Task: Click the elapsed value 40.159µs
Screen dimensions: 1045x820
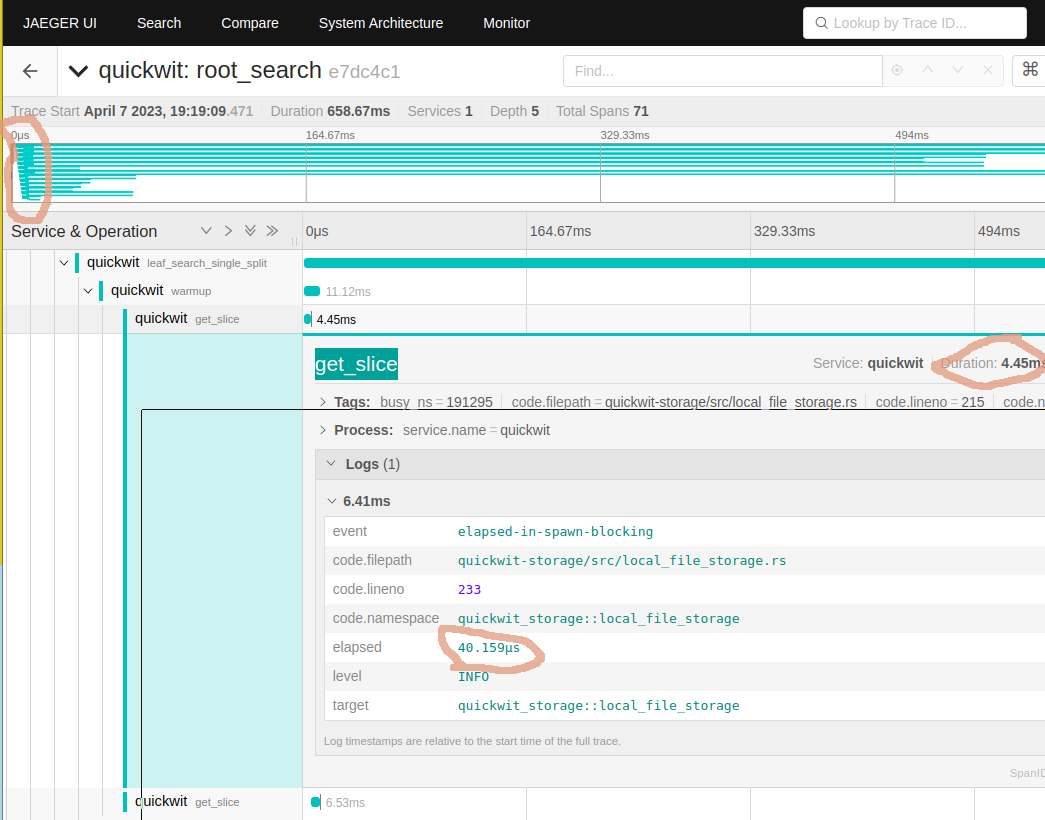Action: pos(489,647)
